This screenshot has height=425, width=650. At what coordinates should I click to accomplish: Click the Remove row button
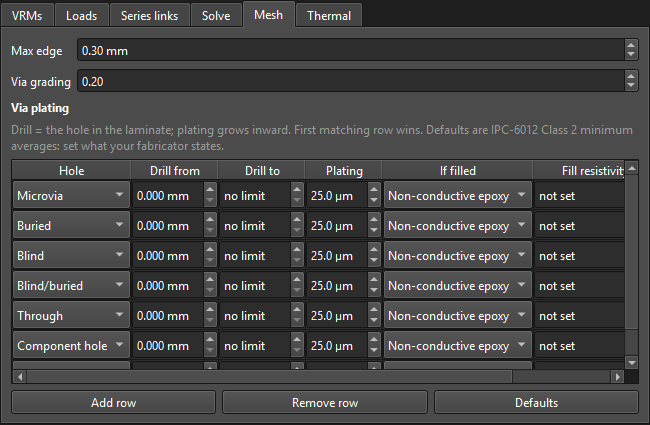(325, 402)
